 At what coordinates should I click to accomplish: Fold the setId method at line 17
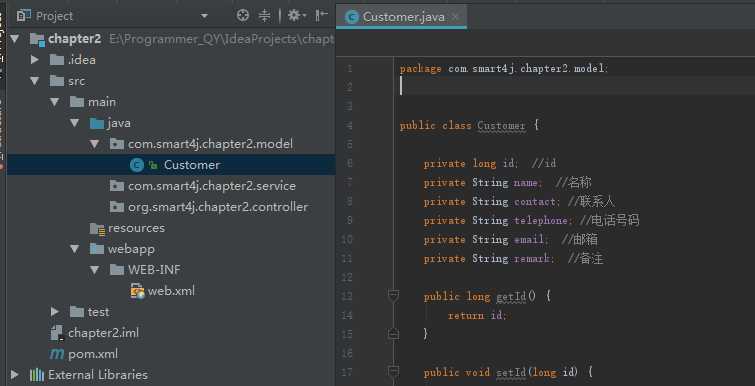click(393, 371)
